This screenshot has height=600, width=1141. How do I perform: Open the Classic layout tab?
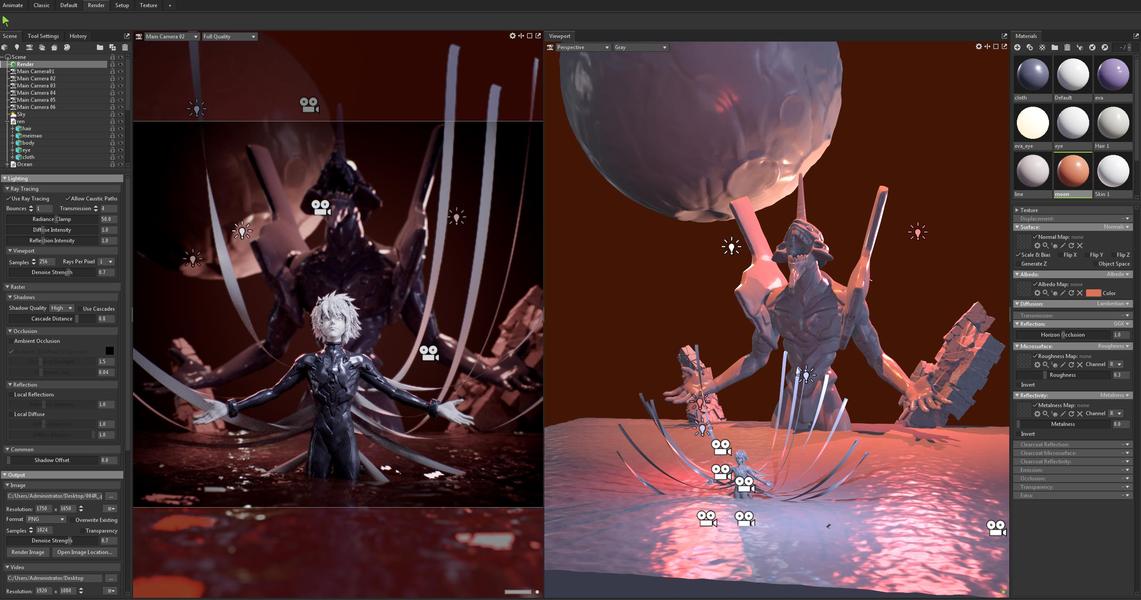(x=41, y=5)
